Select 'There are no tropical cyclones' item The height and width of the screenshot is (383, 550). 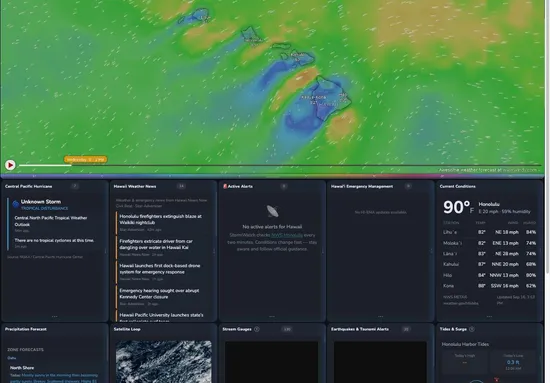pos(54,240)
